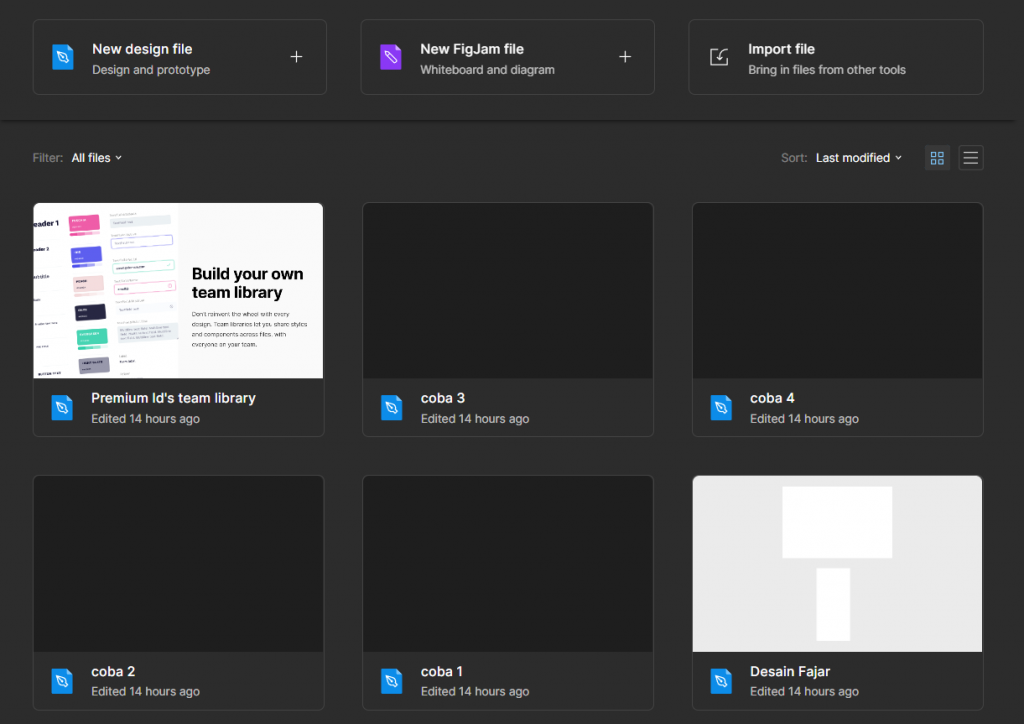Open the All files filter dropdown
The width and height of the screenshot is (1024, 724).
click(97, 158)
